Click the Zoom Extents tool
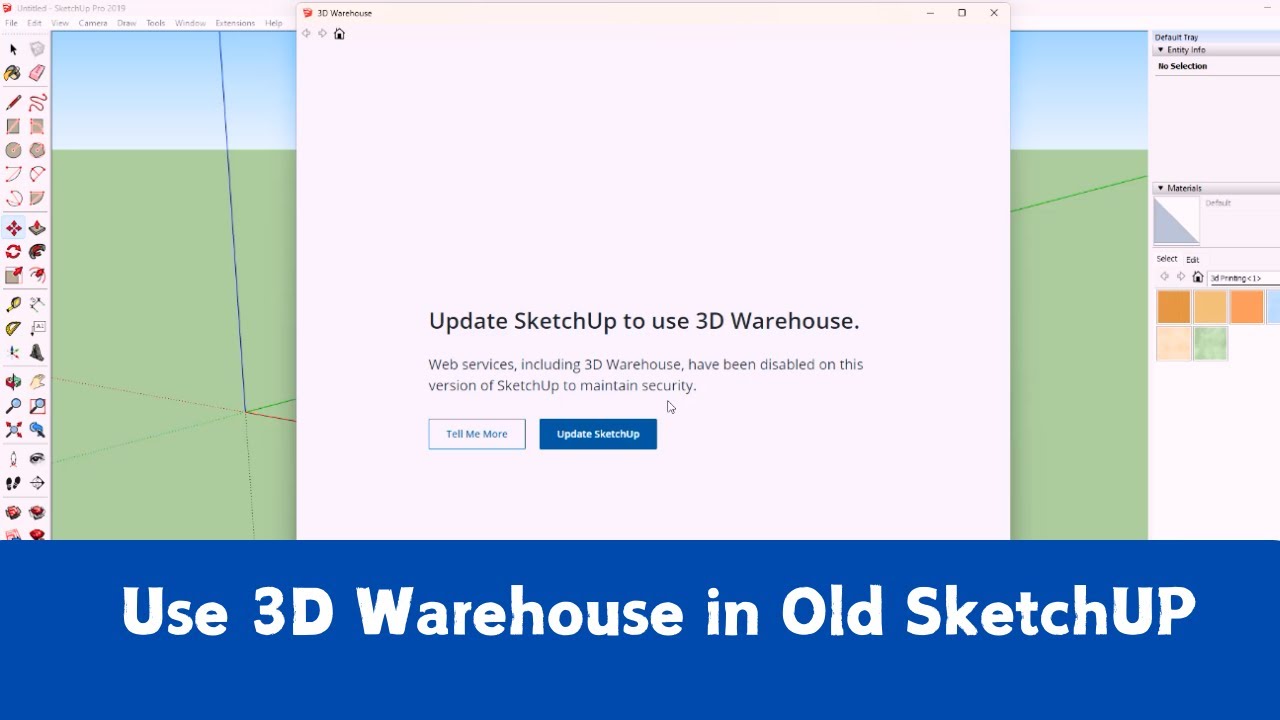The image size is (1280, 720). point(13,430)
